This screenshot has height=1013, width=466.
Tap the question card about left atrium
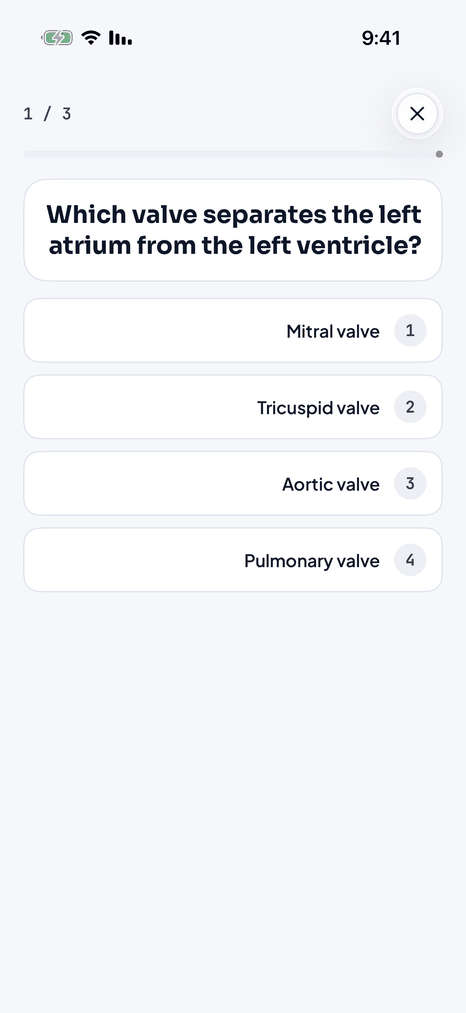[x=233, y=230]
